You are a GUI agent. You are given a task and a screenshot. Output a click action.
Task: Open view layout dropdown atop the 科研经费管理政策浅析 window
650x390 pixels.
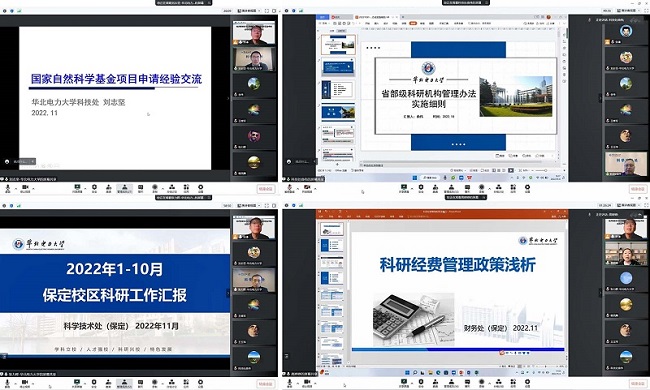(x=628, y=205)
